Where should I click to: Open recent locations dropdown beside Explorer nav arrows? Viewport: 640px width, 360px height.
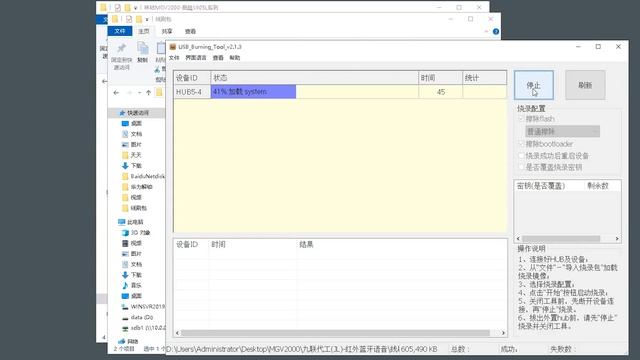pyautogui.click(x=139, y=93)
